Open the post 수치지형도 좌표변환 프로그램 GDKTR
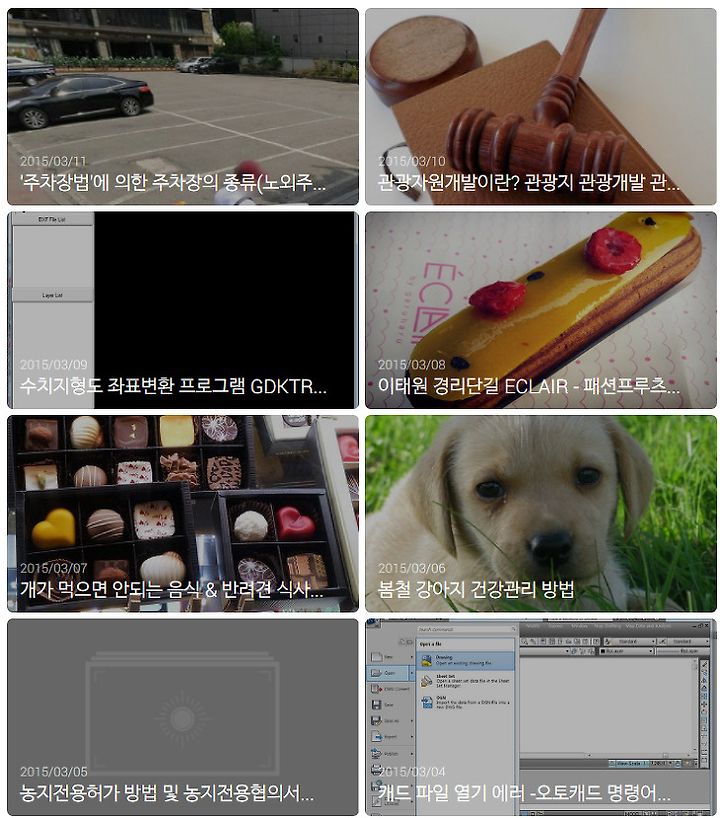 [x=173, y=386]
